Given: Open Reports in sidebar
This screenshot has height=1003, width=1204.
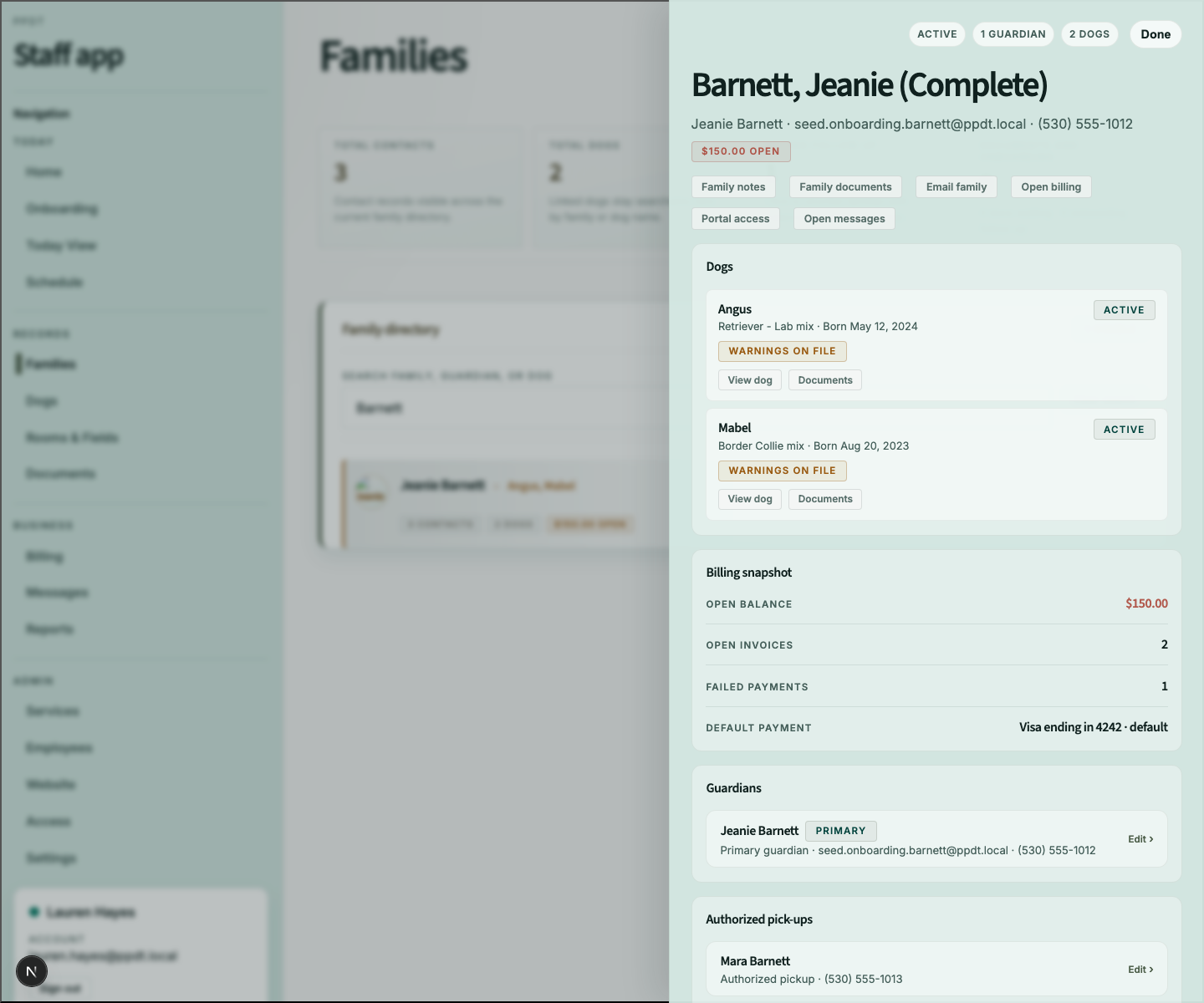Looking at the screenshot, I should pyautogui.click(x=49, y=629).
